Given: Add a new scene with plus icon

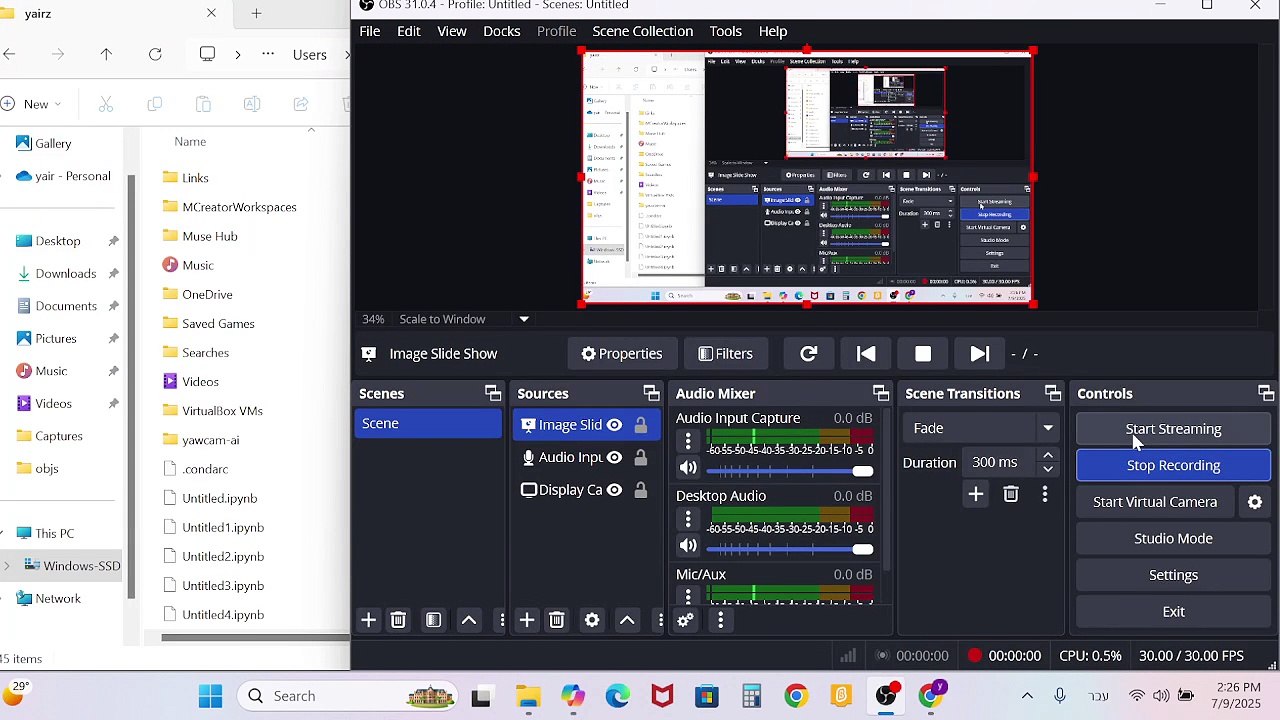Looking at the screenshot, I should [x=368, y=621].
